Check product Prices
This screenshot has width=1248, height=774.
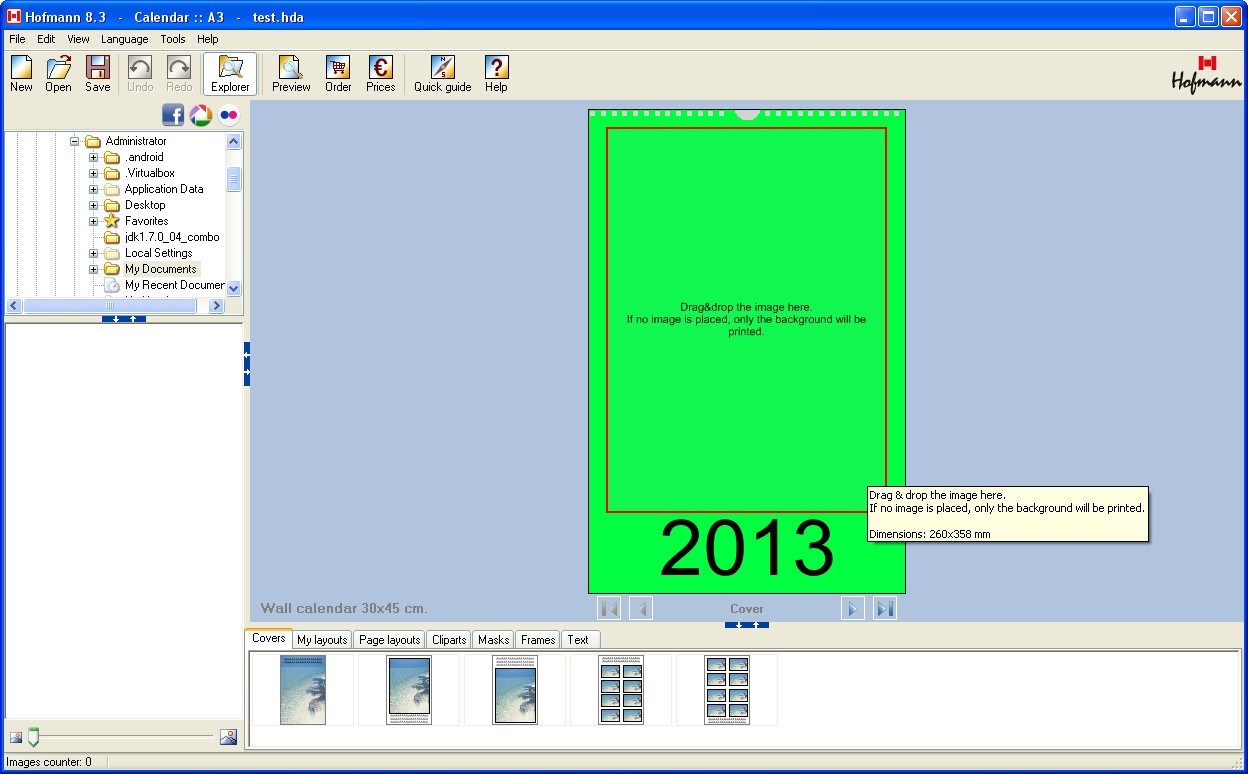pyautogui.click(x=380, y=70)
